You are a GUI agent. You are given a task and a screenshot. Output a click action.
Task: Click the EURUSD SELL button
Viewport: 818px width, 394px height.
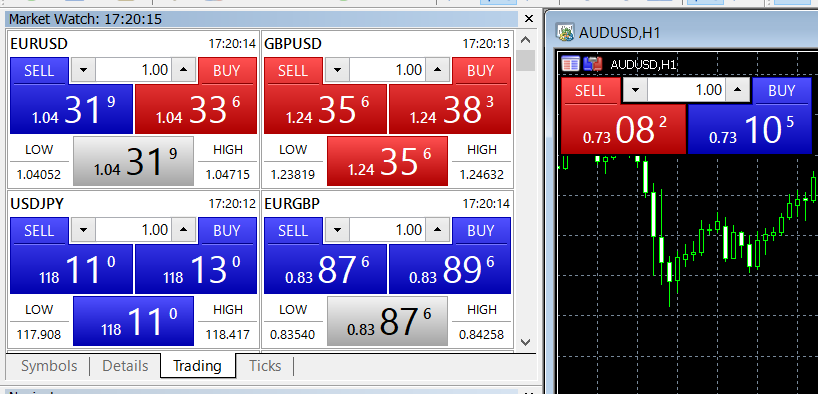point(39,70)
